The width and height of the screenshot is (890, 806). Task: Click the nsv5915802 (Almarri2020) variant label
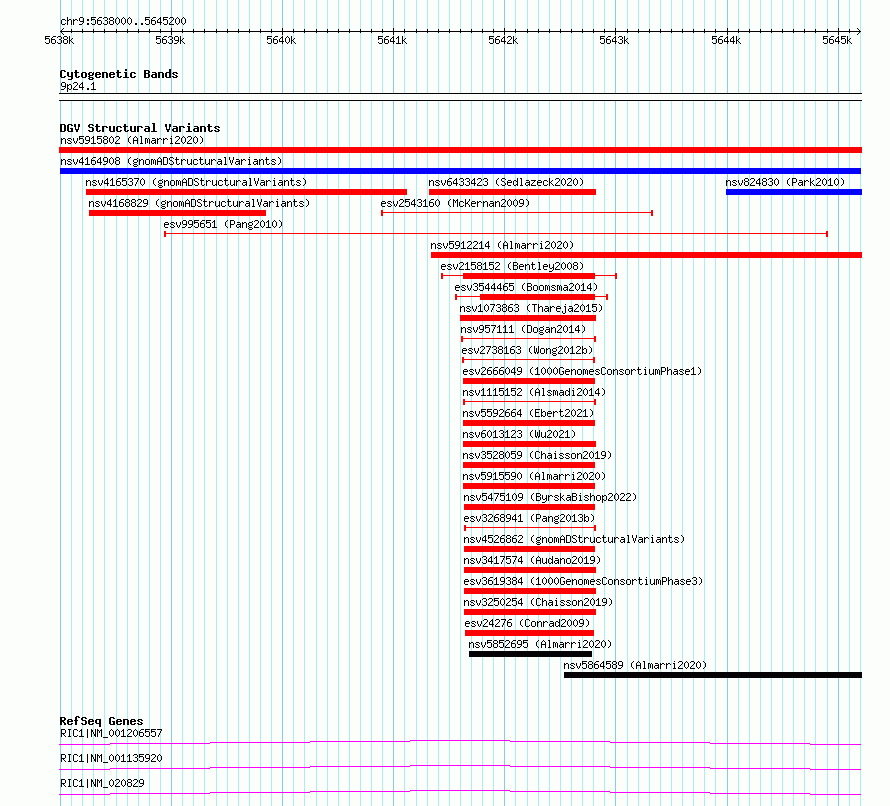coord(132,140)
